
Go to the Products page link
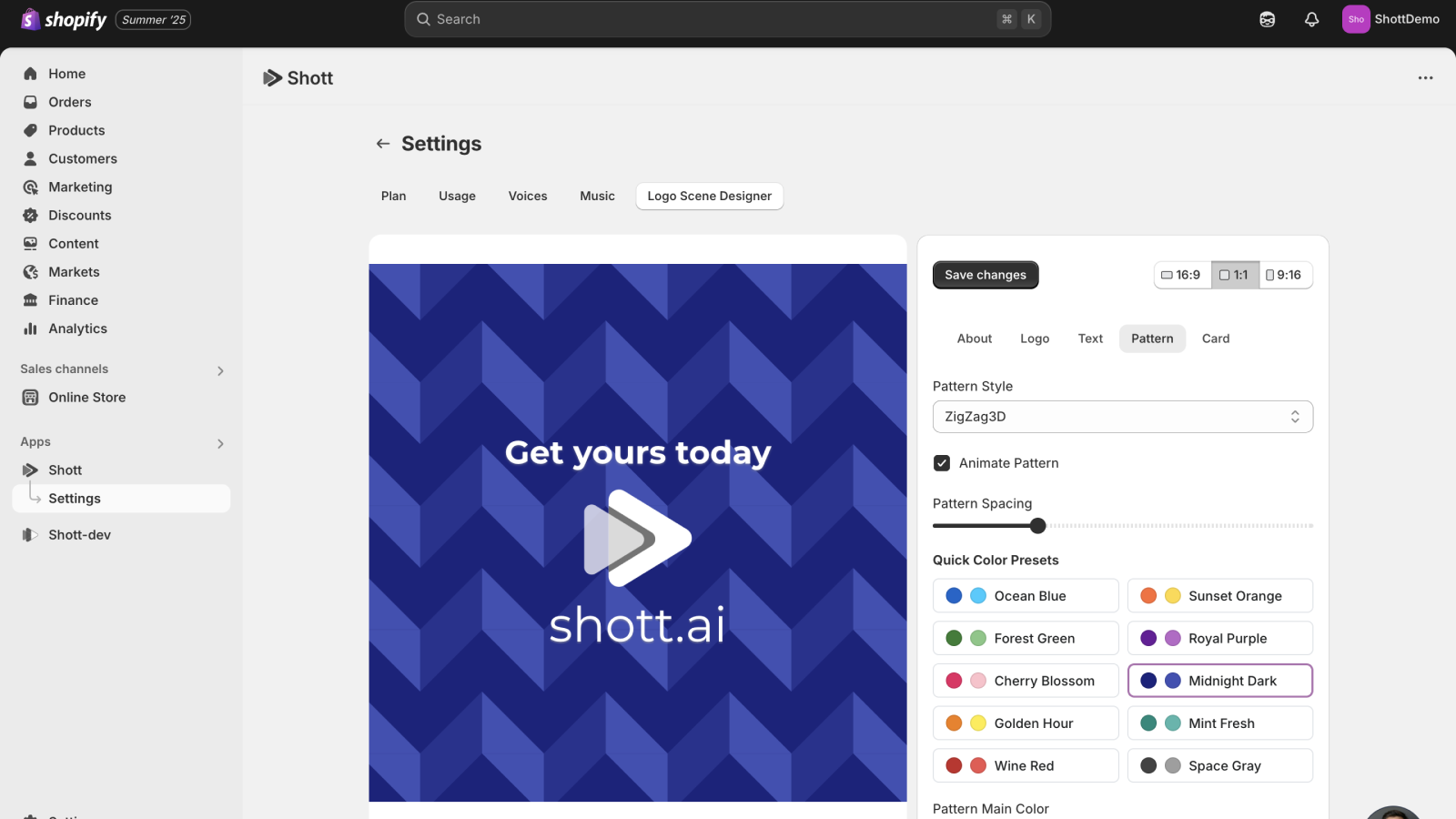[76, 130]
